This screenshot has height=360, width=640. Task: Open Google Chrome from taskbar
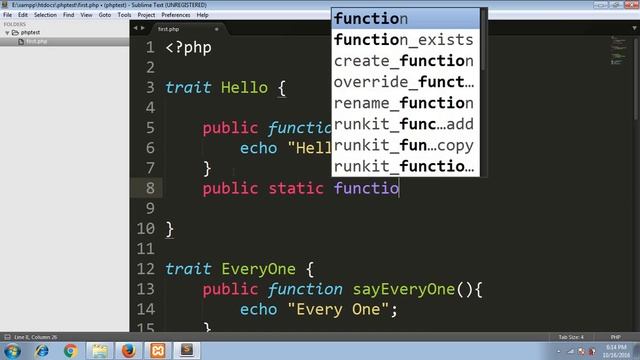[x=70, y=351]
